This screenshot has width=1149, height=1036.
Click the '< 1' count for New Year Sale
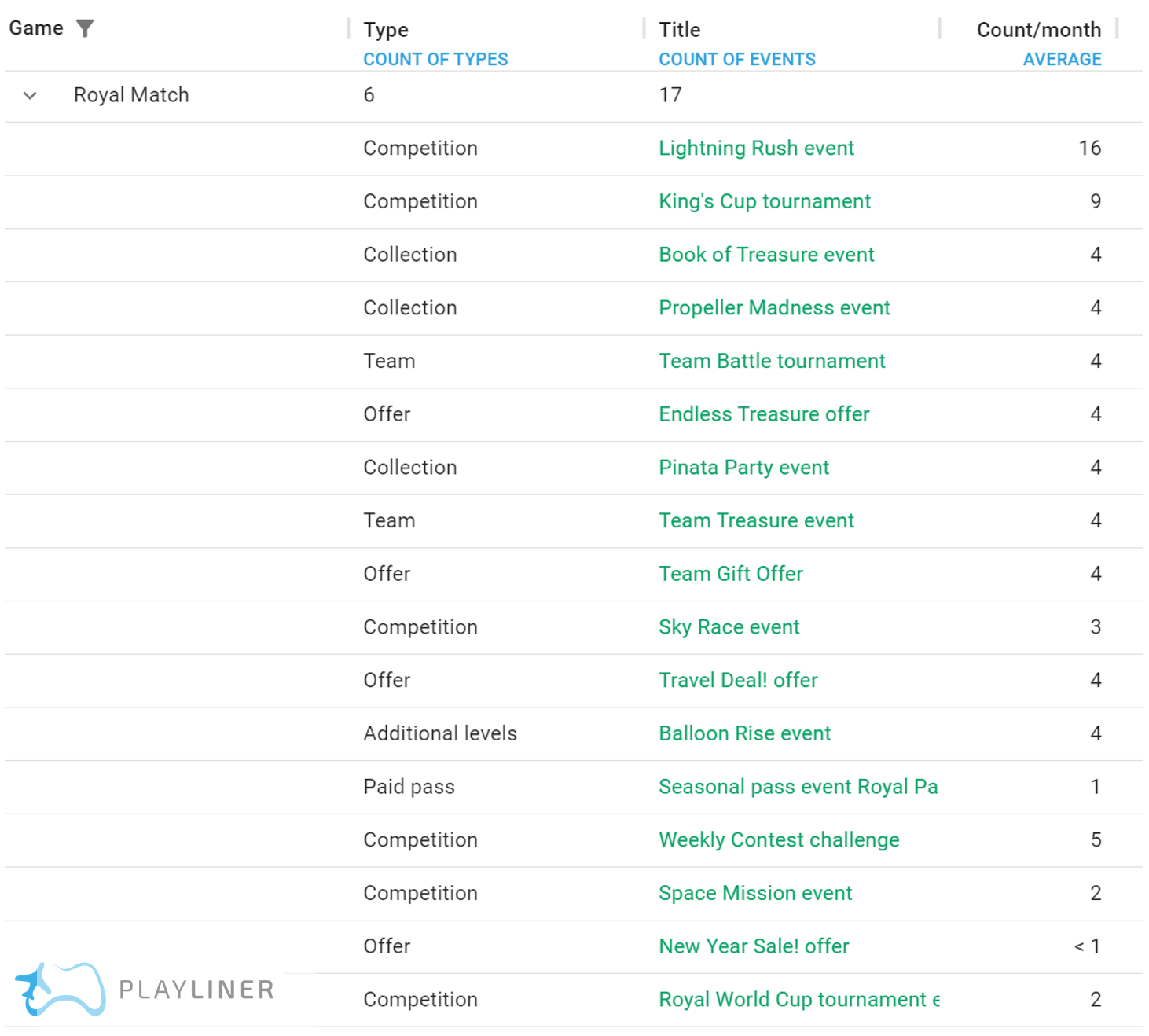(x=1087, y=946)
